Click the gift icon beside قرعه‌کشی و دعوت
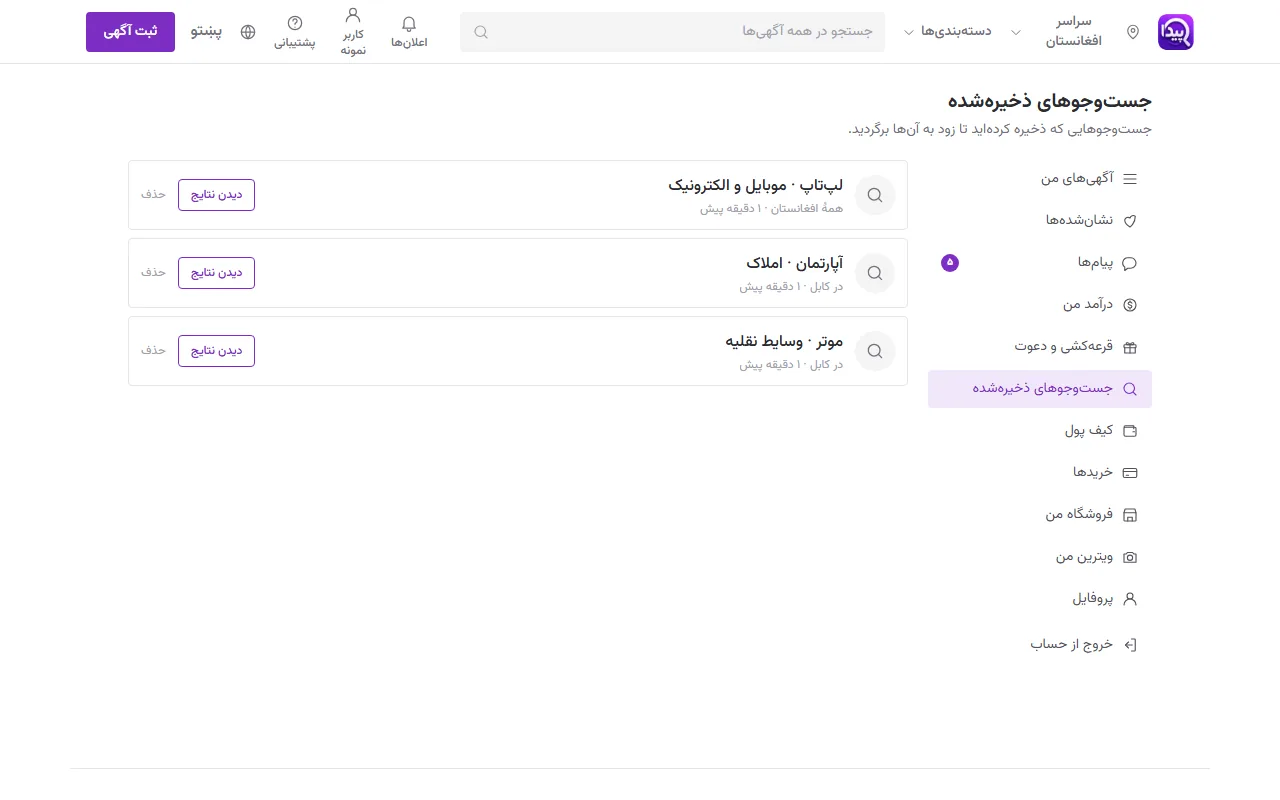 tap(1130, 347)
